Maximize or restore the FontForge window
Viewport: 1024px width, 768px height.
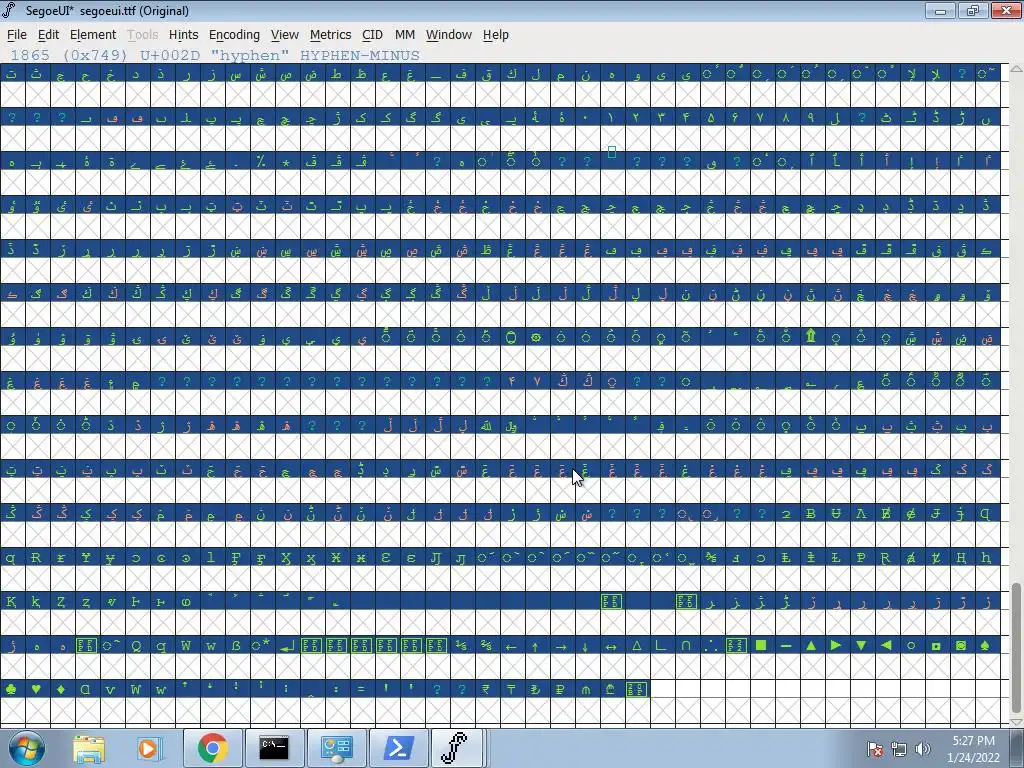coord(972,10)
